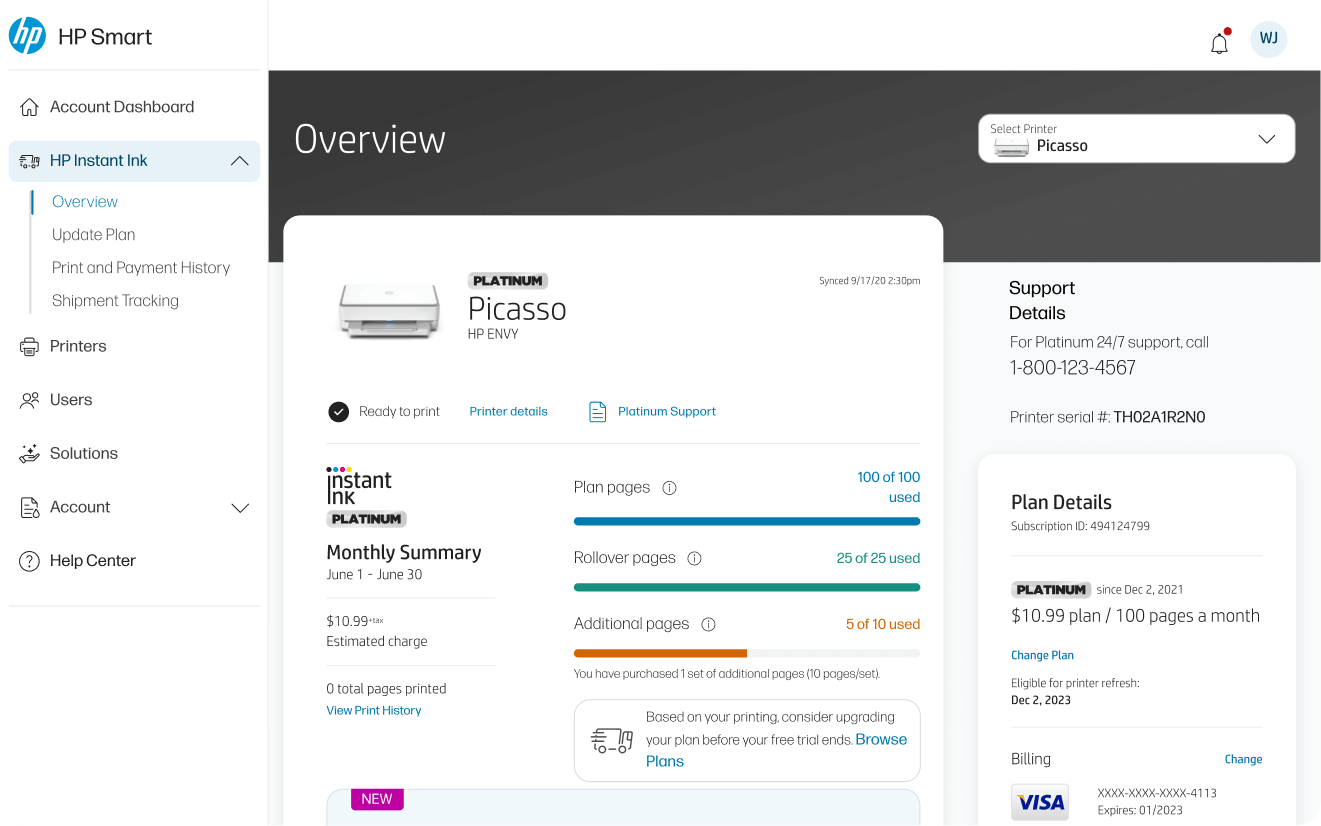Image resolution: width=1321 pixels, height=826 pixels.
Task: Click the Subscription ID: 494124799 text
Action: (x=1080, y=526)
